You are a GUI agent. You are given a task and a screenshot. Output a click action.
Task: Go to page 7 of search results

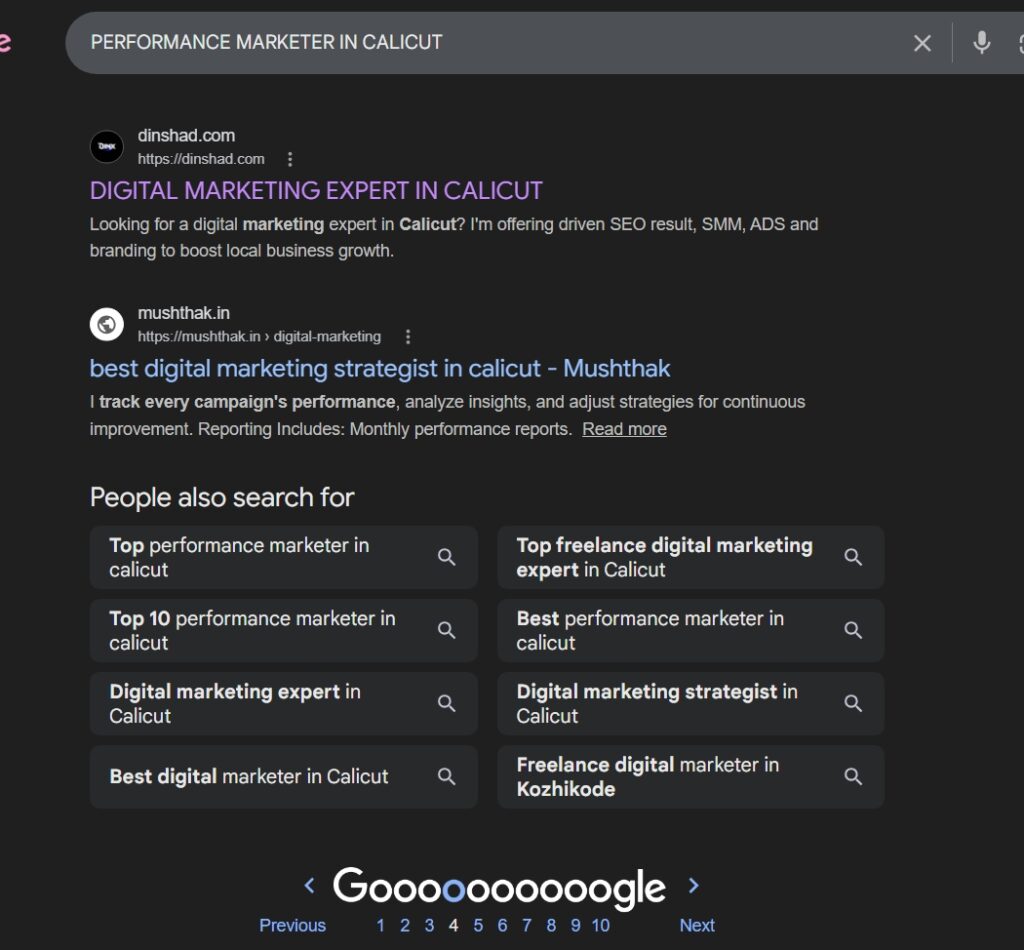[527, 925]
